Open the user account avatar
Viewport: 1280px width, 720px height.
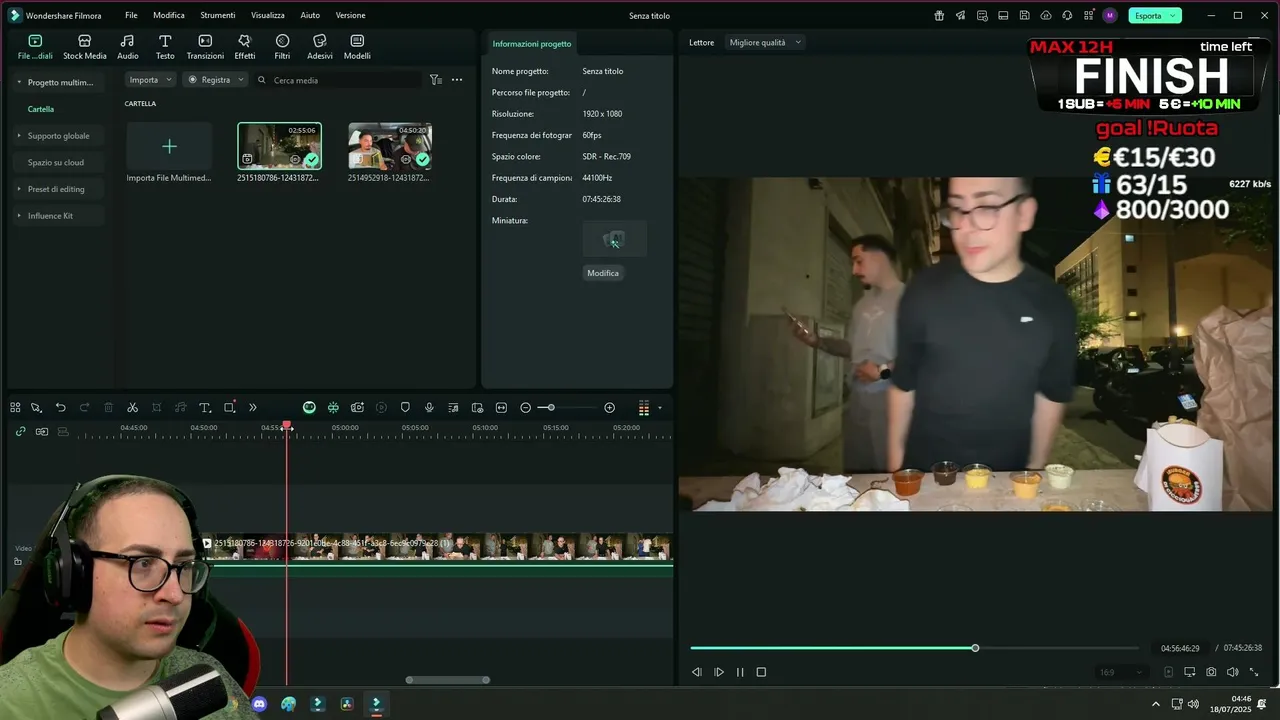coord(1110,15)
